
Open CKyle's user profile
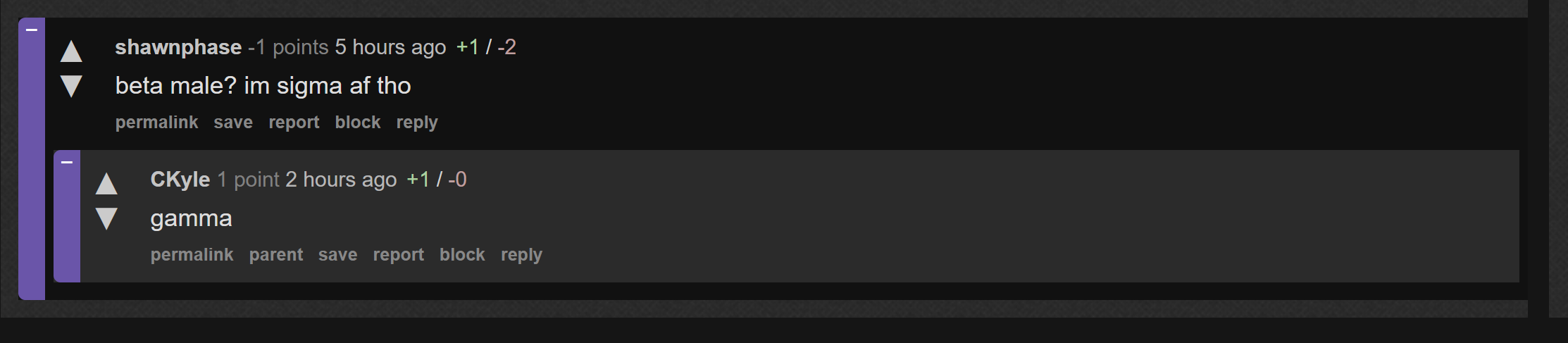pos(180,180)
